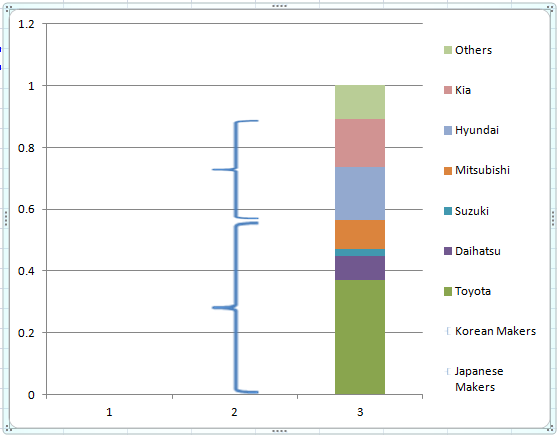Click the Japanese Makers brace legend icon
557x435 pixels.
(x=448, y=372)
